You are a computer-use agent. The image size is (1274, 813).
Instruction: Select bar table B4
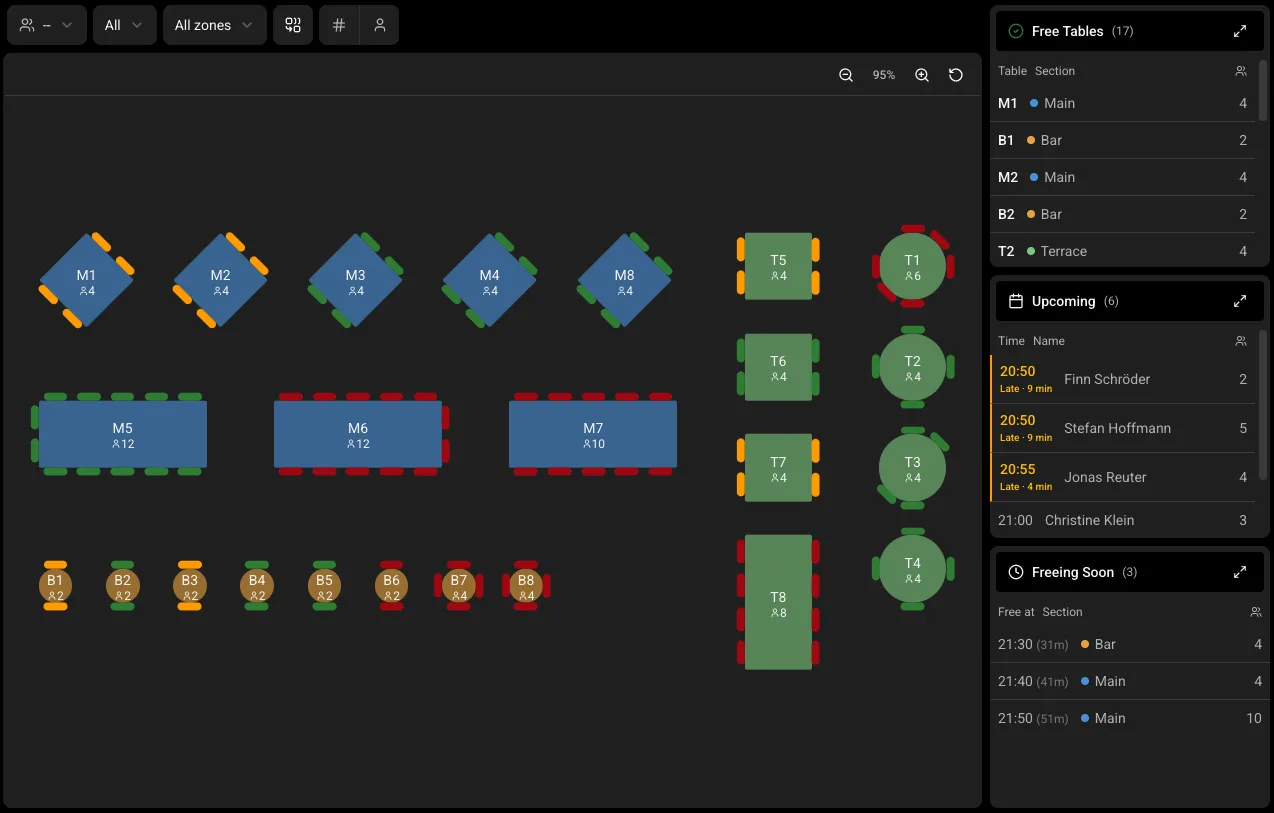(x=257, y=586)
